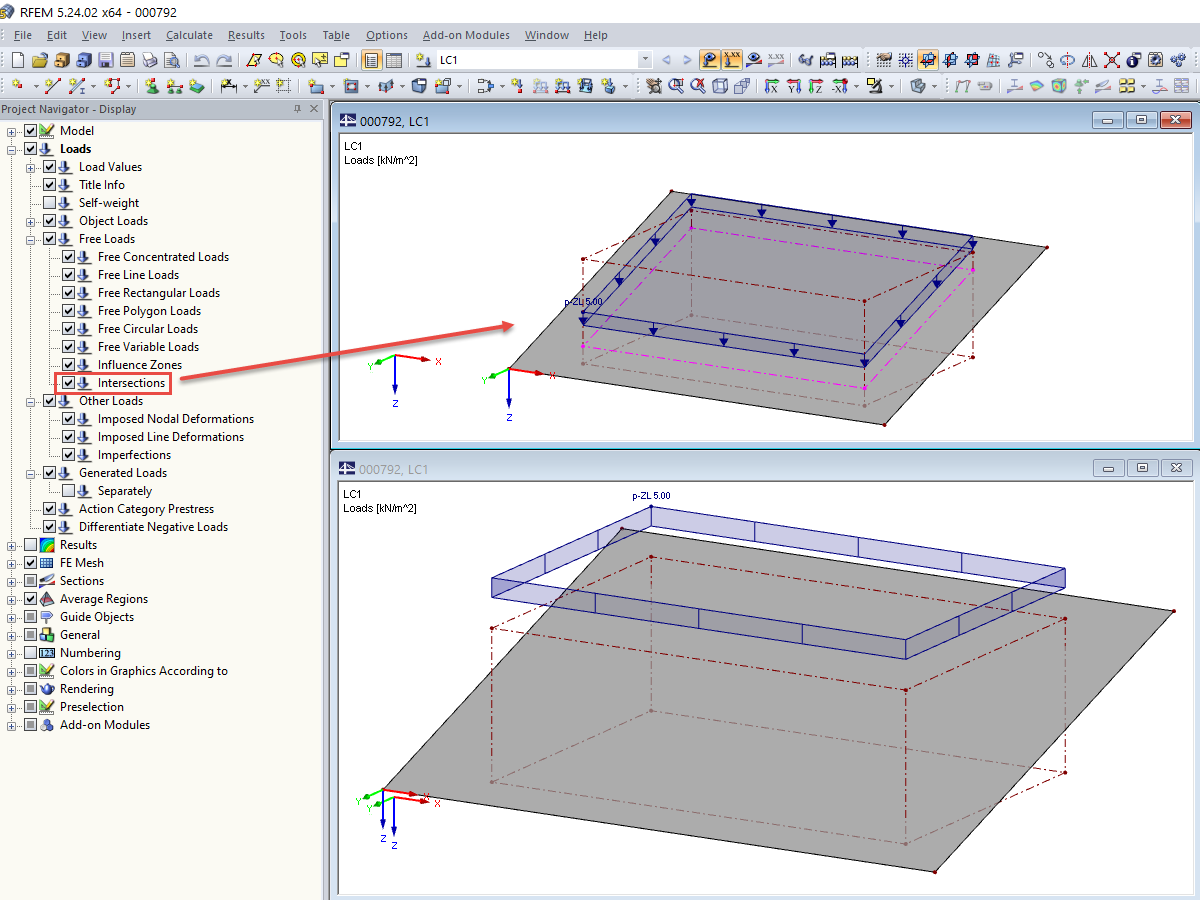1200x900 pixels.
Task: Toggle Show Loads toolbar icon
Action: (710, 60)
